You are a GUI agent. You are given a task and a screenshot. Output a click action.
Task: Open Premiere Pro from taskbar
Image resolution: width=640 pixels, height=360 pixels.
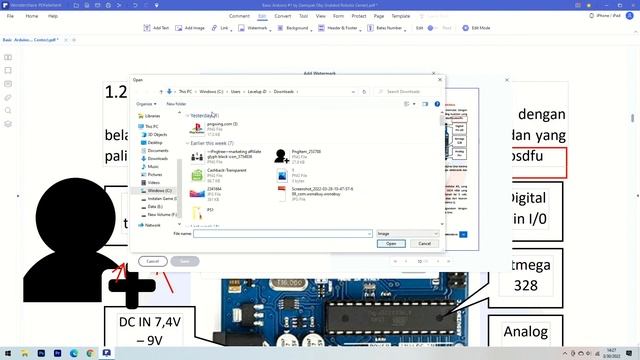point(58,353)
